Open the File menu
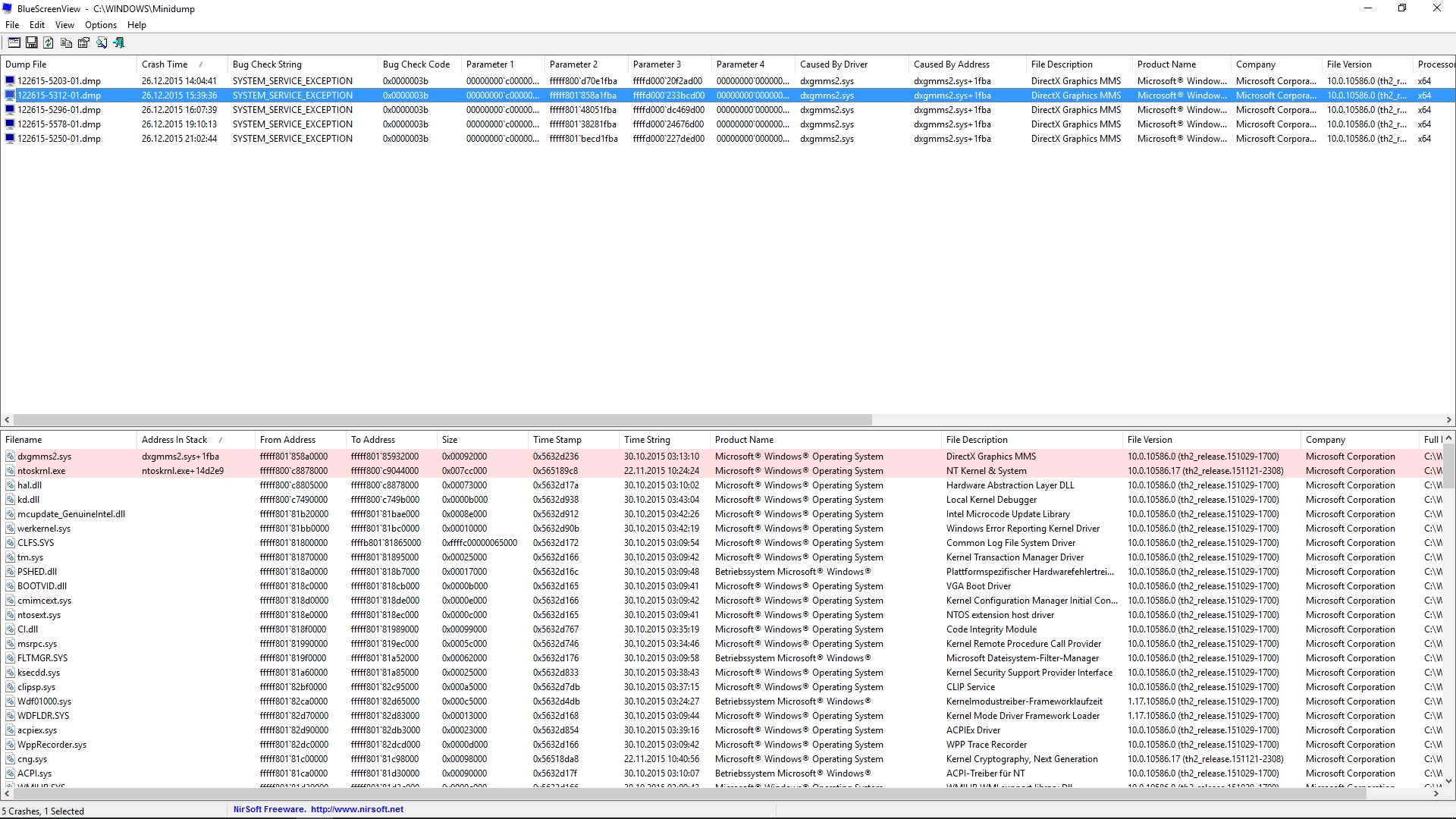The image size is (1456, 819). (x=12, y=25)
